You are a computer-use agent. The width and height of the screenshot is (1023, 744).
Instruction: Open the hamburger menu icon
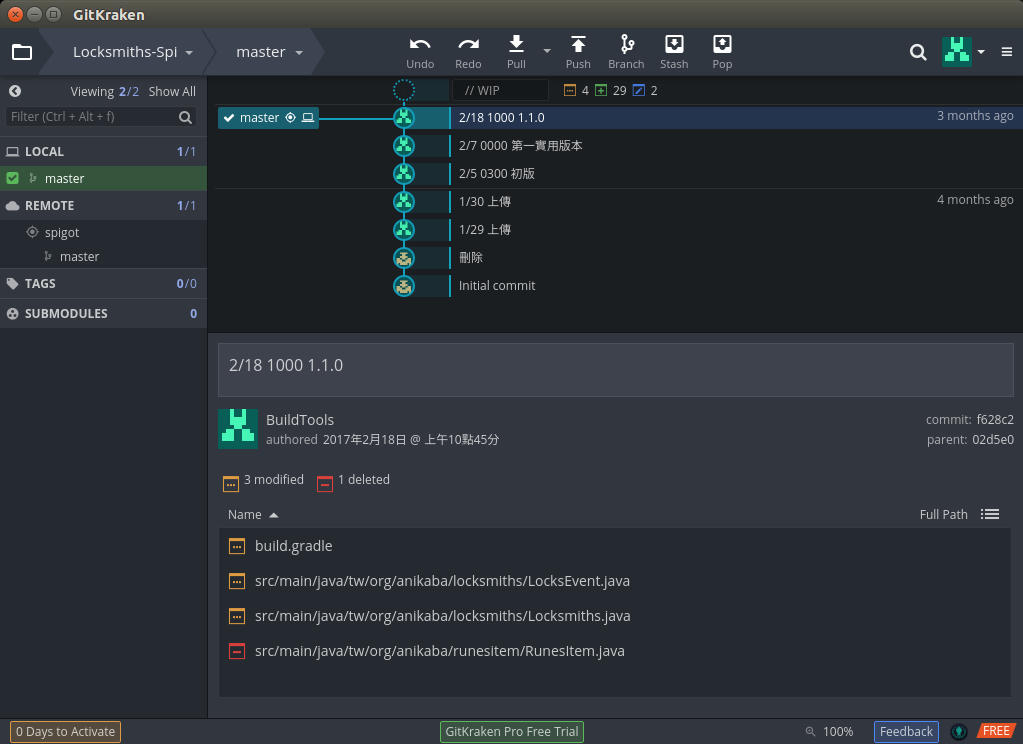pos(1007,52)
